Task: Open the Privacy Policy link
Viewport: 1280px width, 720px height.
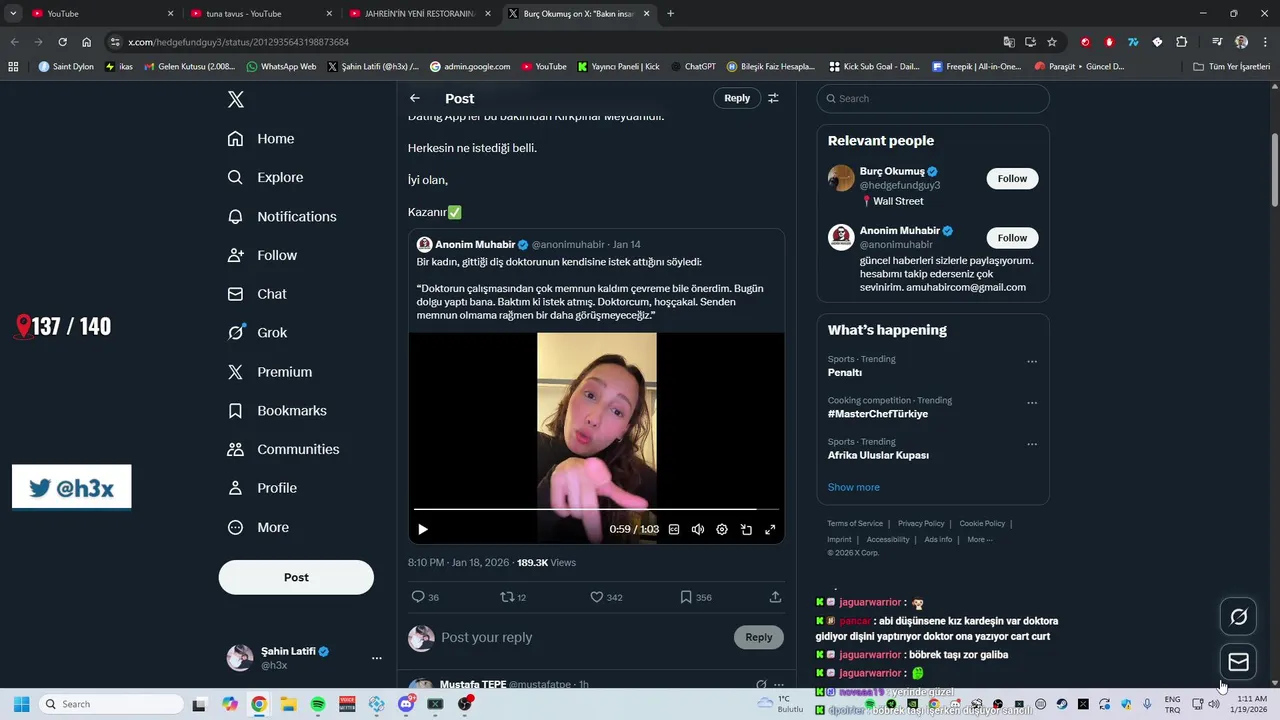Action: pyautogui.click(x=921, y=524)
